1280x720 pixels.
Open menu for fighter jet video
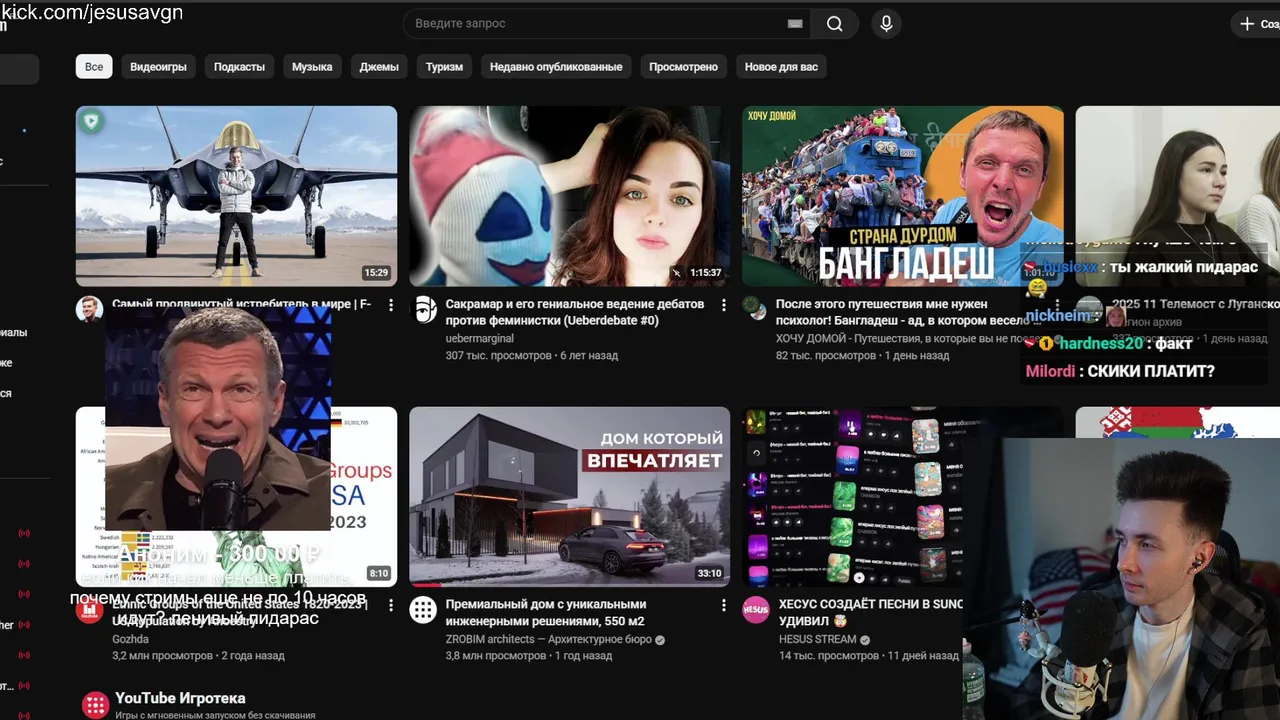[x=391, y=305]
